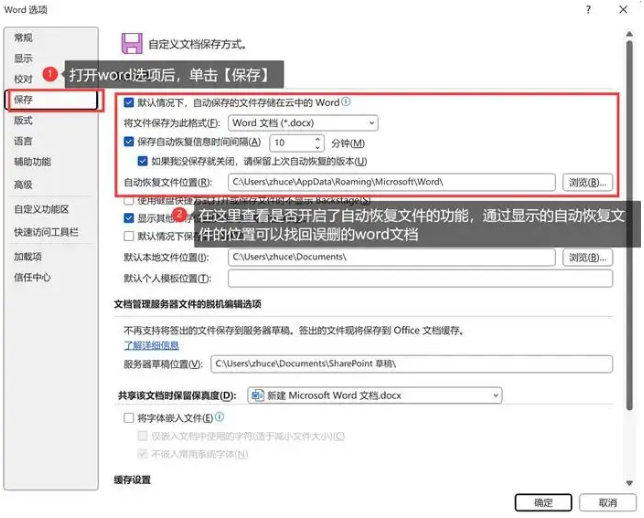This screenshot has height=518, width=644.
Task: Open the 显示 category
Action: [x=23, y=58]
